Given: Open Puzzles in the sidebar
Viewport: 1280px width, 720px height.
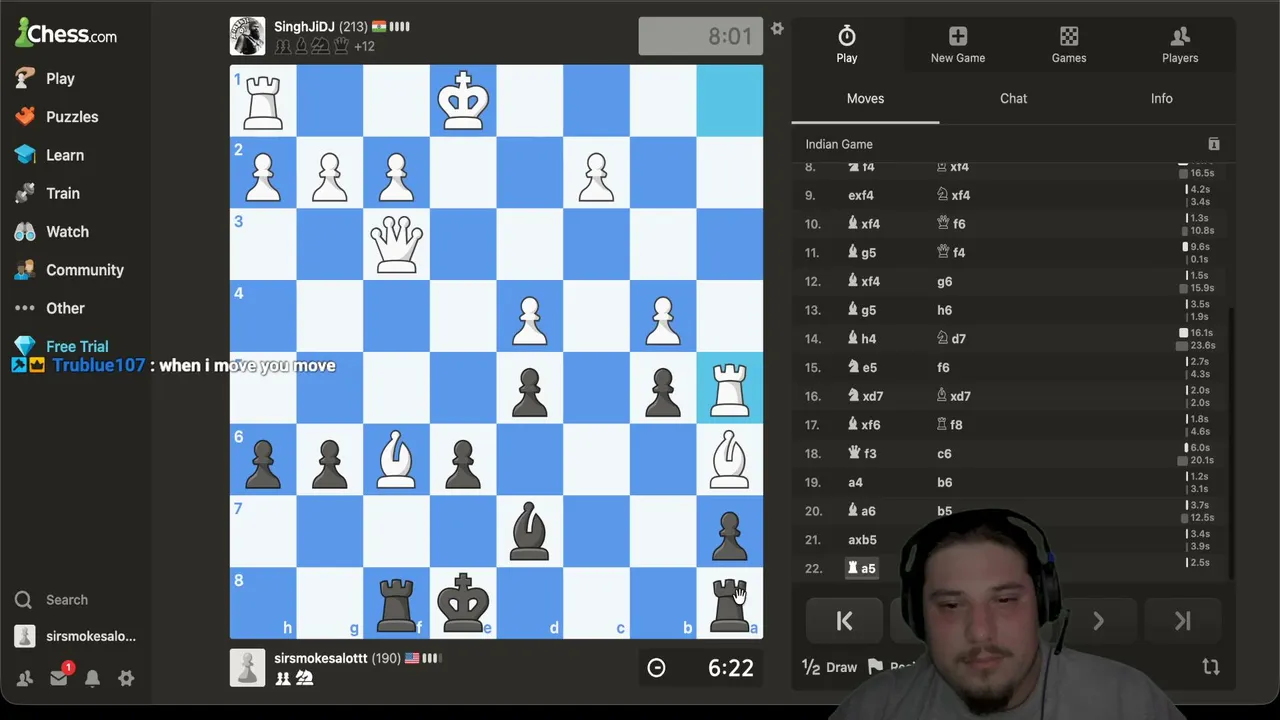Looking at the screenshot, I should click(72, 116).
